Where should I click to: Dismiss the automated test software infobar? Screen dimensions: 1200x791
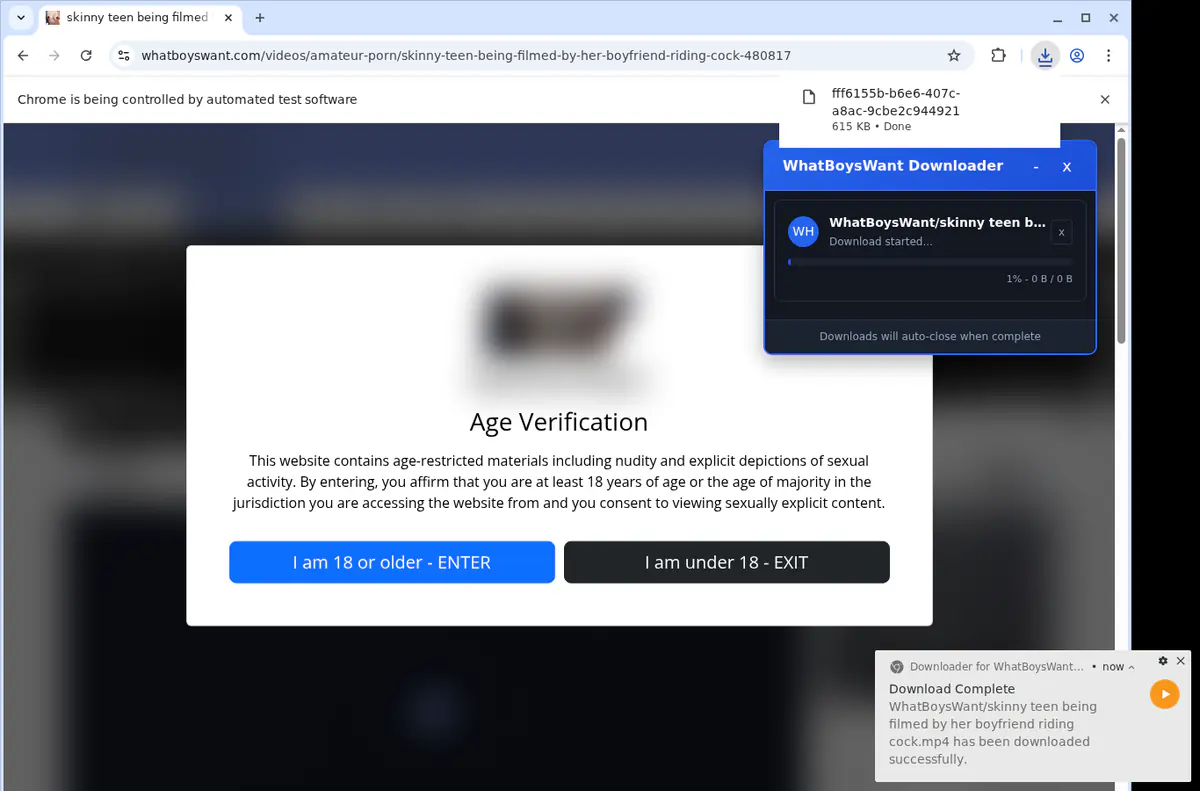coord(1105,99)
